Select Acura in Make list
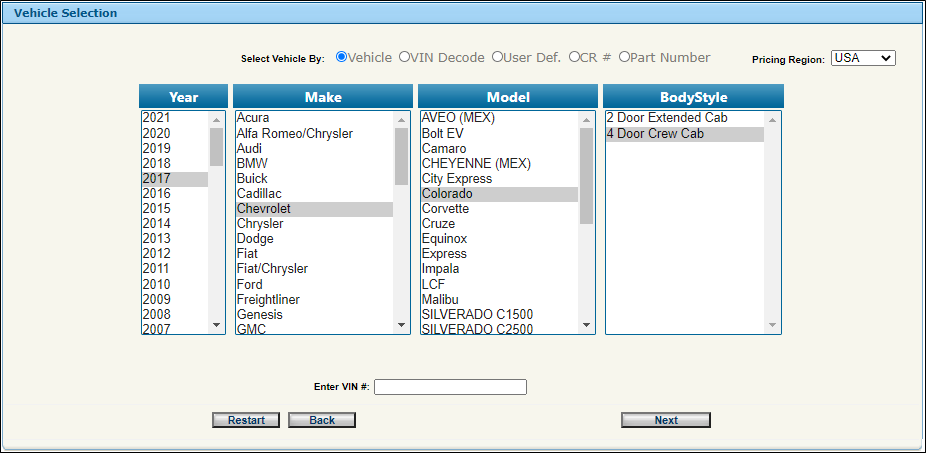This screenshot has width=926, height=453. coord(314,118)
